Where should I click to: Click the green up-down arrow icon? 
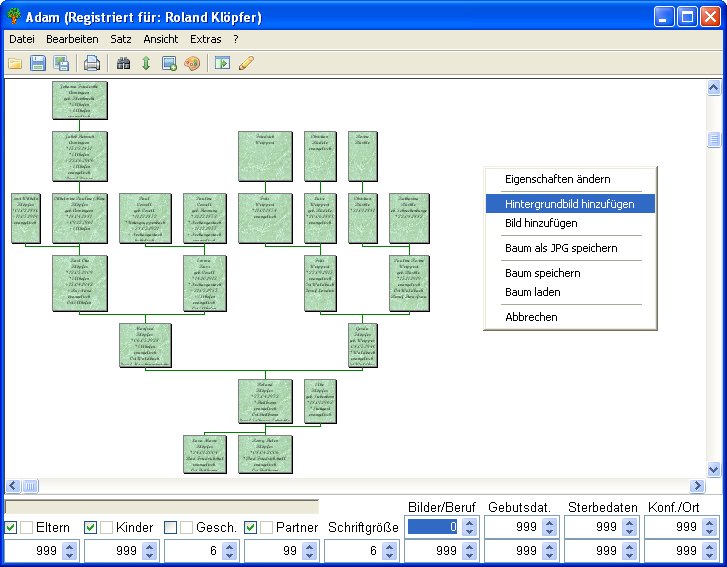(146, 63)
